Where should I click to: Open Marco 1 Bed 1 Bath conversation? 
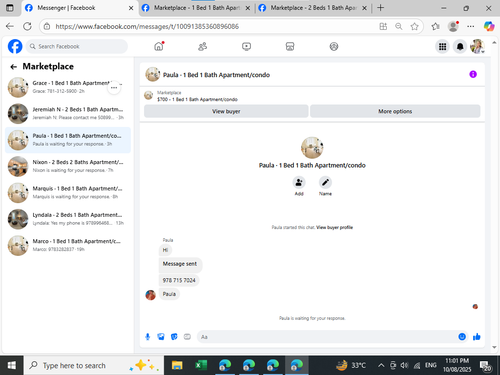coord(68,245)
